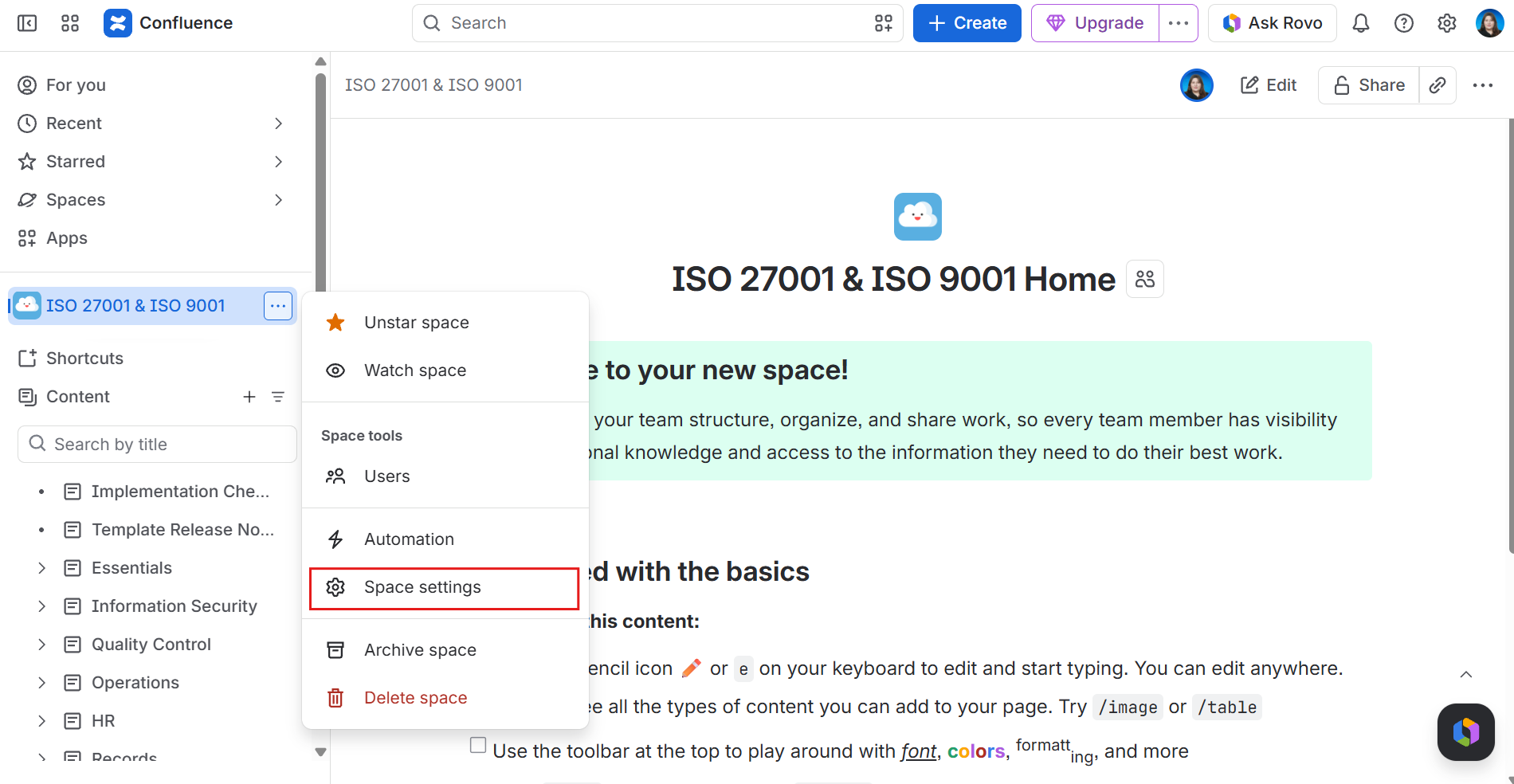This screenshot has width=1514, height=784.
Task: Collapse the sidebar using the panel icon
Action: (x=27, y=23)
